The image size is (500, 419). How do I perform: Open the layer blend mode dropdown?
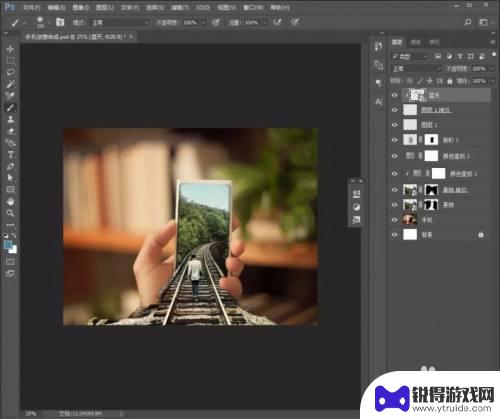tap(416, 69)
